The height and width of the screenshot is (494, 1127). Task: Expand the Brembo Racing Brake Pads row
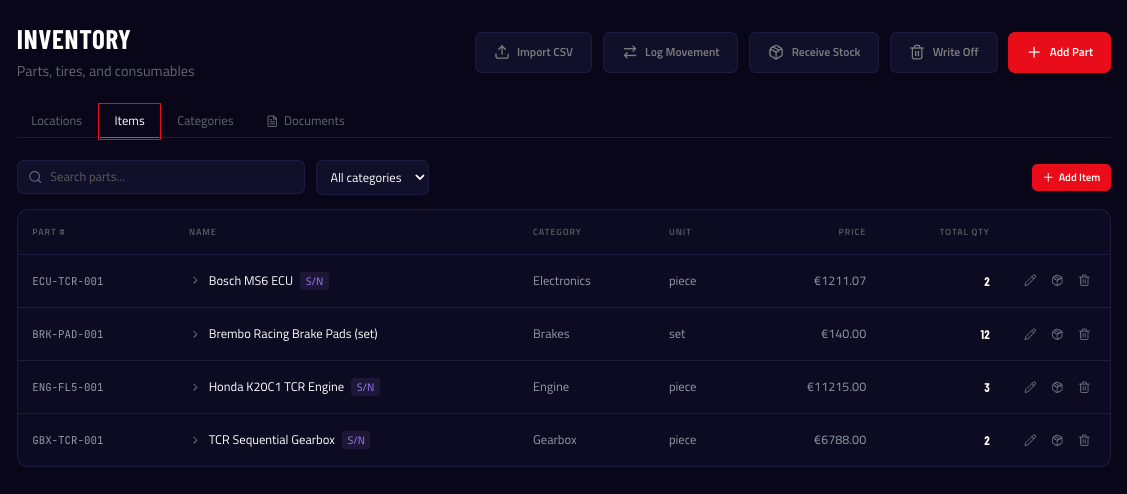click(x=196, y=334)
